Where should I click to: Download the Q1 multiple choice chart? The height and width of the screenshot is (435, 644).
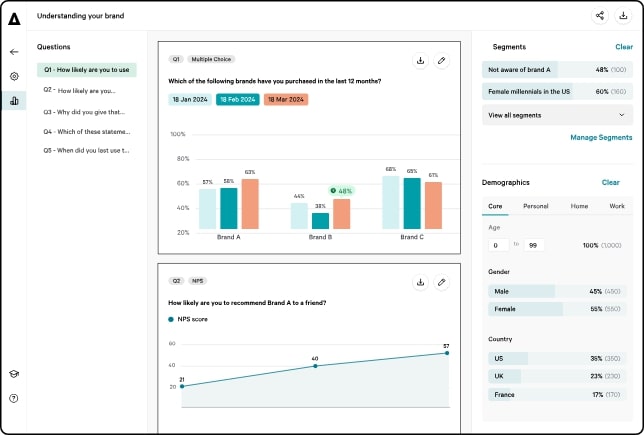click(420, 61)
